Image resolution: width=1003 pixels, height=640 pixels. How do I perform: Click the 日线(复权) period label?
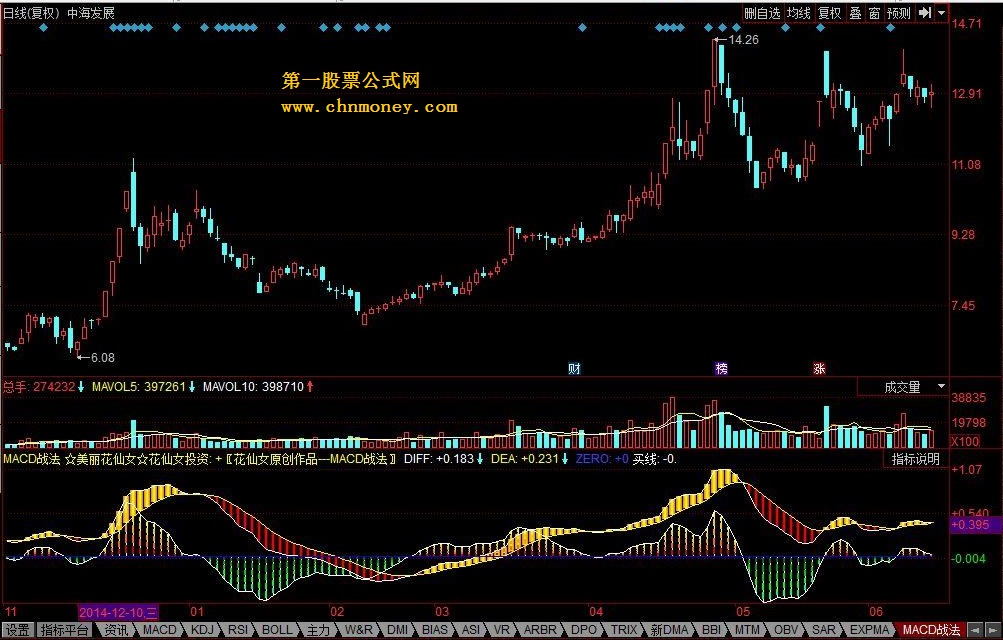pos(31,13)
